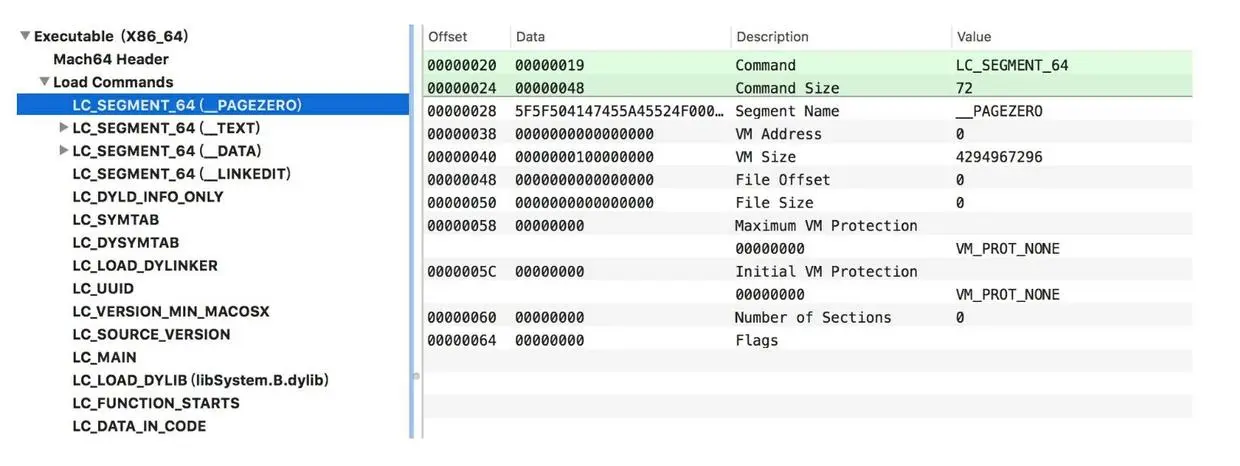Viewport: 1240px width, 466px height.
Task: Select LC_SEGMENT_64 (__DATA) tree row
Action: coord(167,151)
